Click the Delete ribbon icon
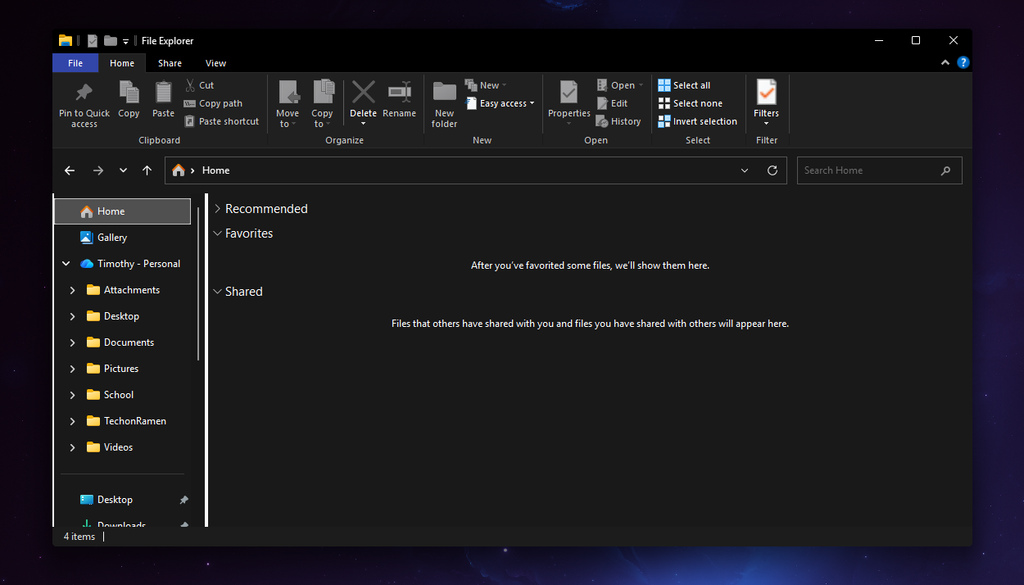The image size is (1024, 585). point(363,92)
